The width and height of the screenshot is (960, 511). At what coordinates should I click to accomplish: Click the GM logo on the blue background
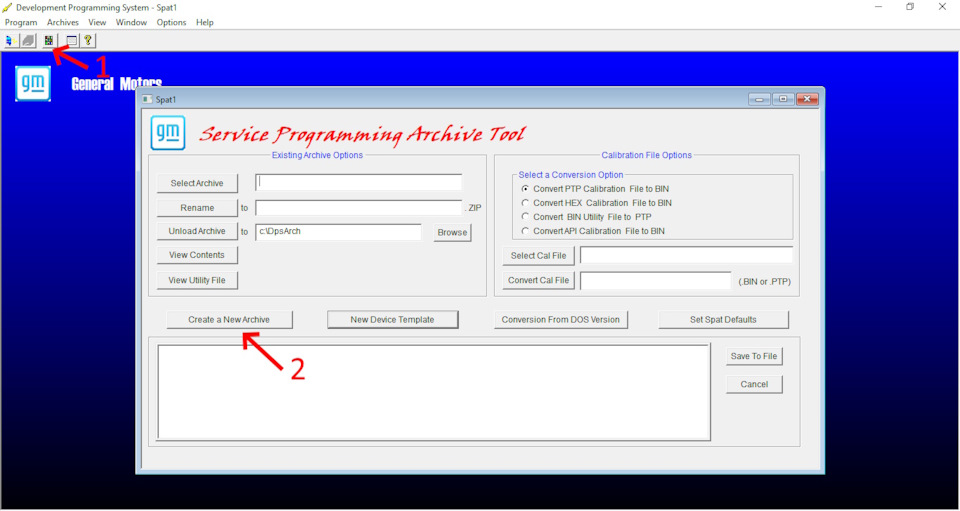[33, 84]
